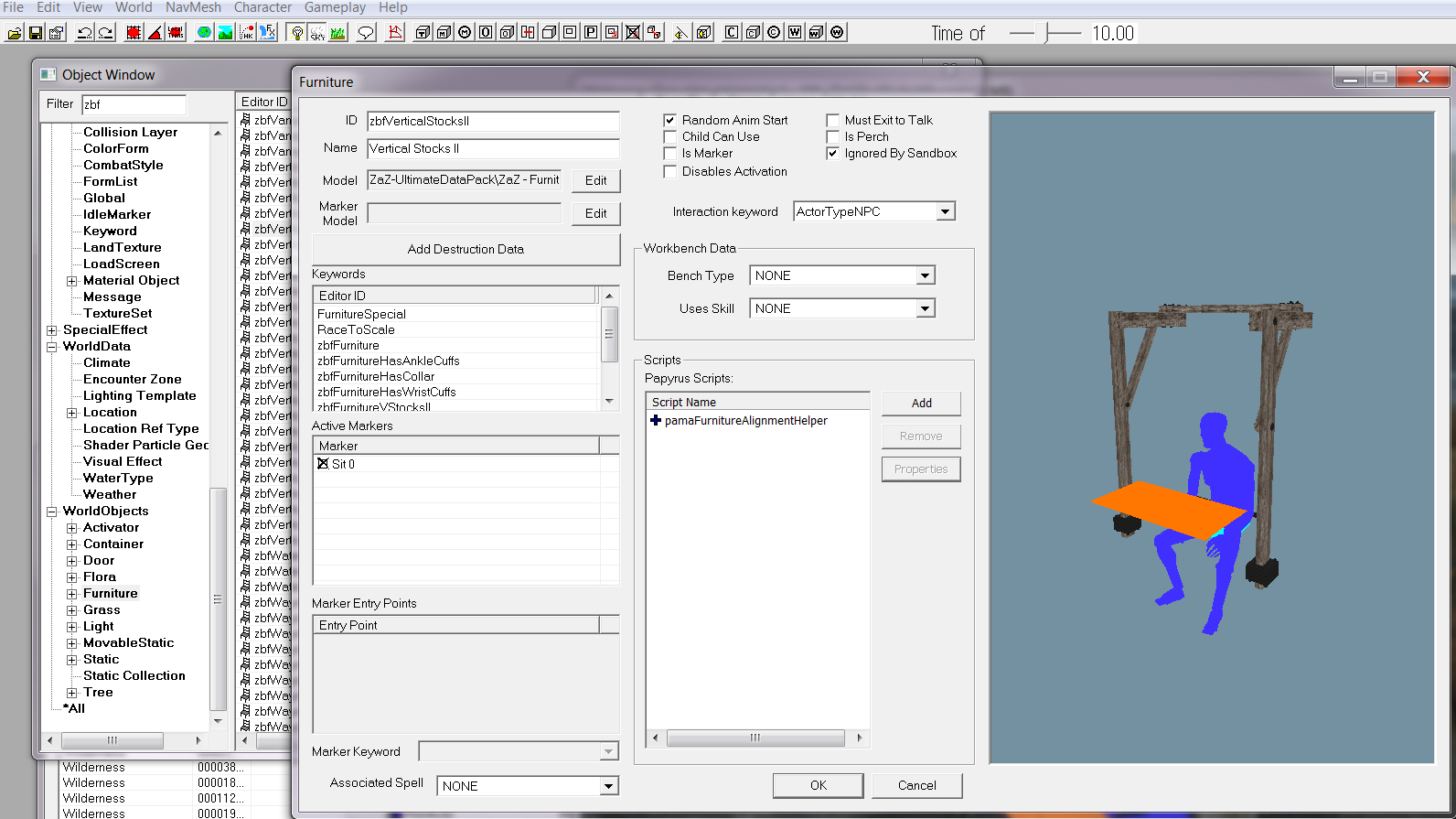Toggle the SKY toolbar icon
The image size is (1456, 819).
coord(317,33)
